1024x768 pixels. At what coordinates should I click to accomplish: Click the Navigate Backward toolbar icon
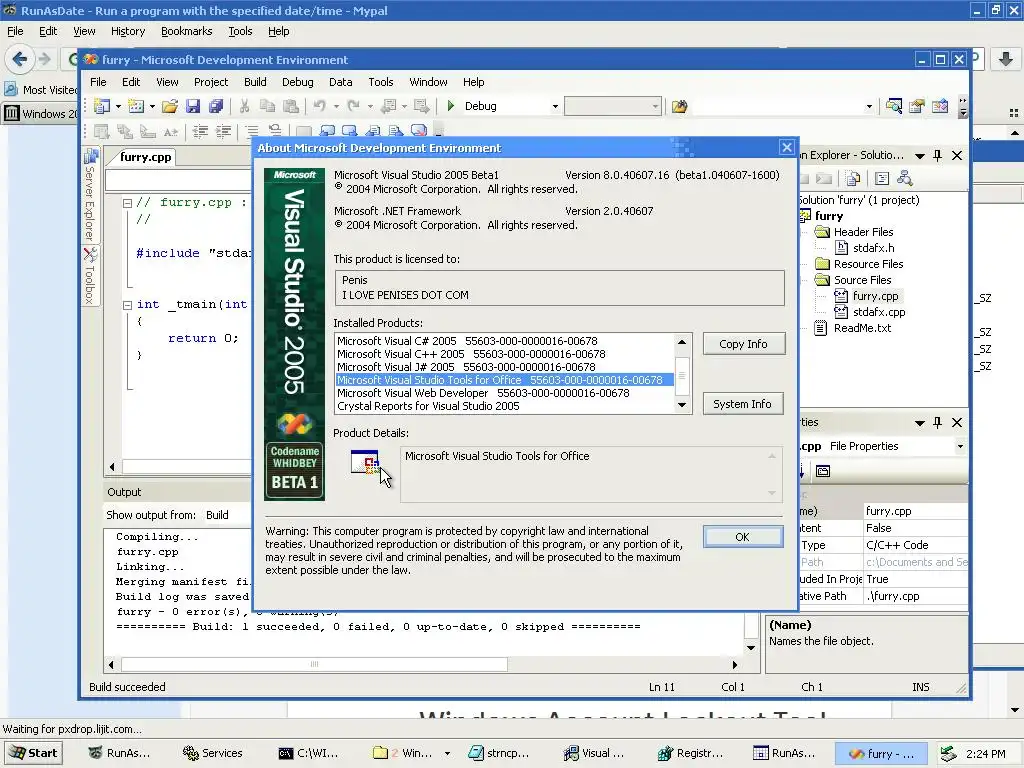click(389, 106)
